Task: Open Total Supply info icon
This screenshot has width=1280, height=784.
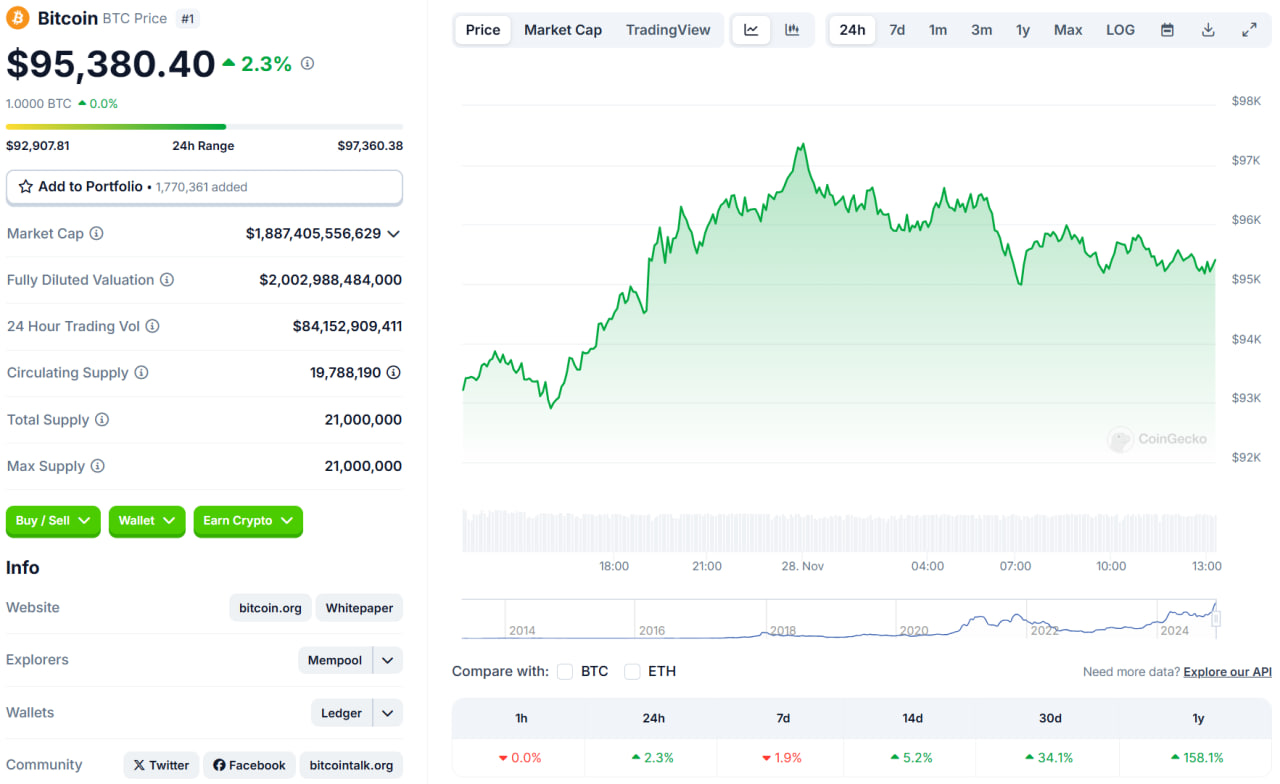Action: [101, 420]
